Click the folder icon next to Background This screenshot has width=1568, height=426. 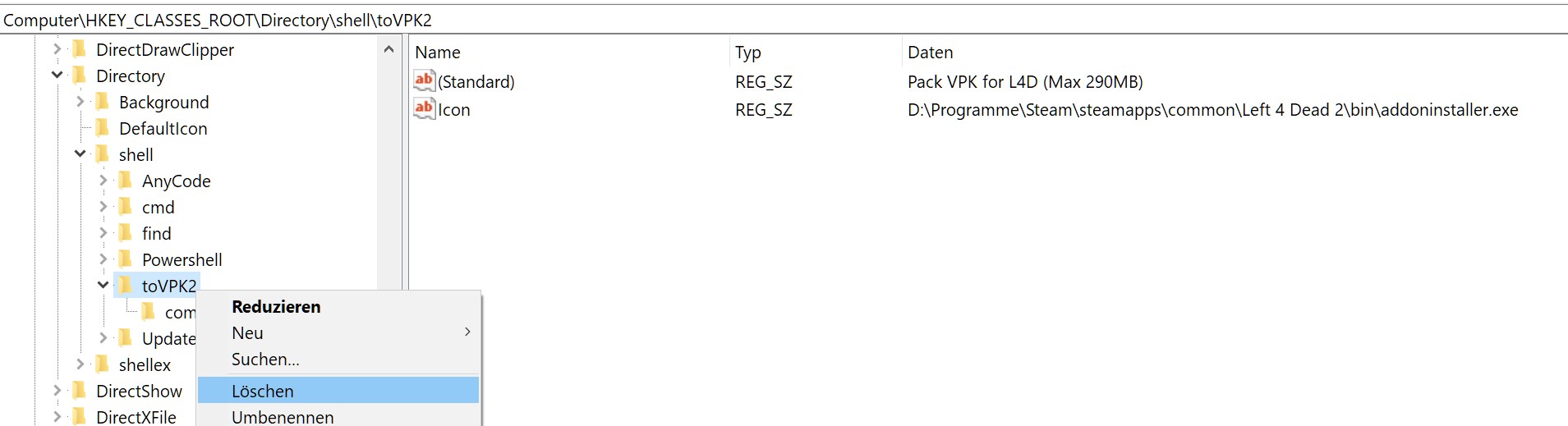pyautogui.click(x=103, y=102)
